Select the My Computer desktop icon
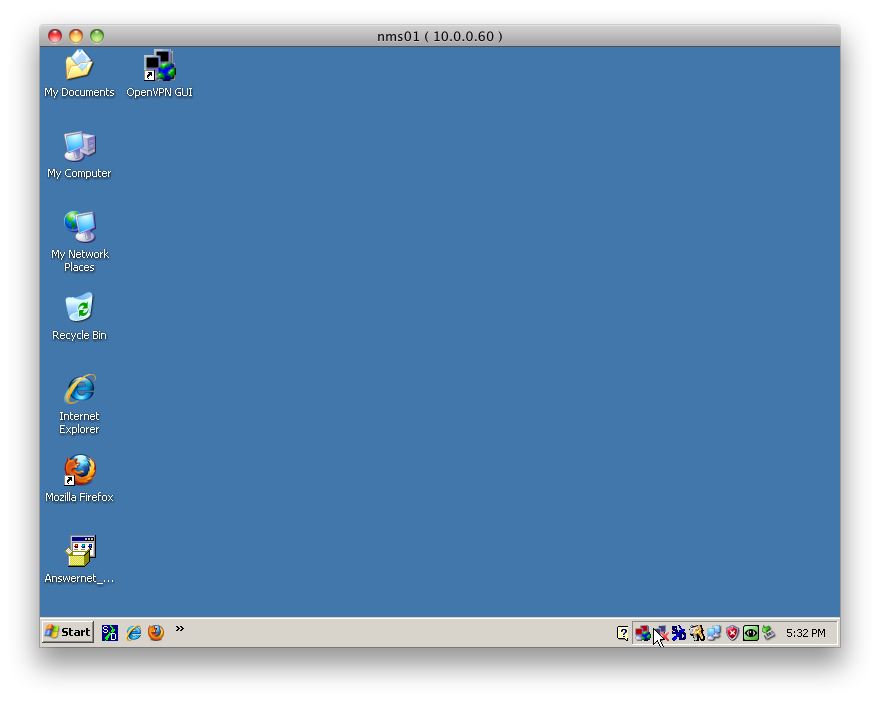880x702 pixels. pos(79,155)
